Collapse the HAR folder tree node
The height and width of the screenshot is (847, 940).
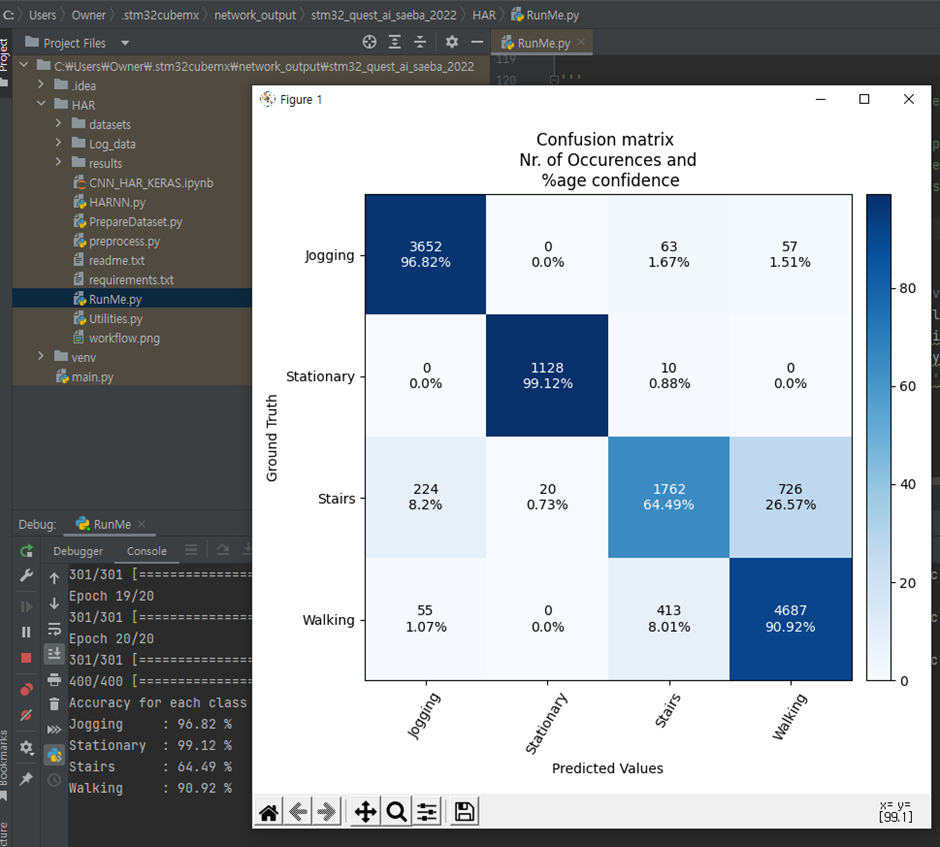point(42,105)
